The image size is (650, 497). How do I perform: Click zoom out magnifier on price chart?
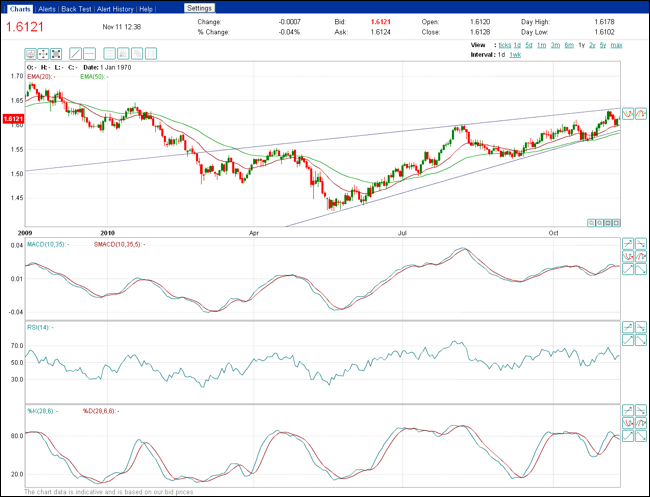click(x=591, y=223)
